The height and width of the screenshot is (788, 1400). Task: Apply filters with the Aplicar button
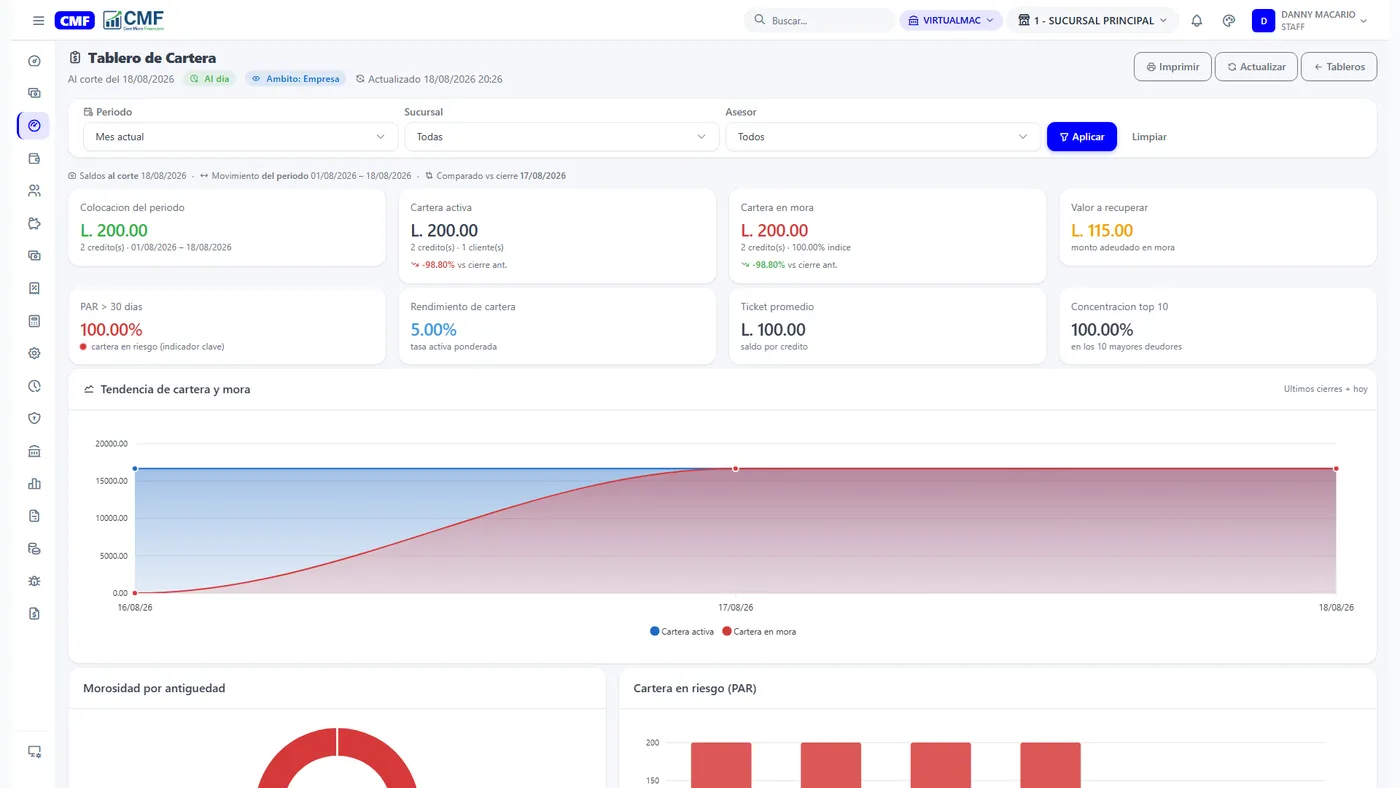pos(1082,137)
